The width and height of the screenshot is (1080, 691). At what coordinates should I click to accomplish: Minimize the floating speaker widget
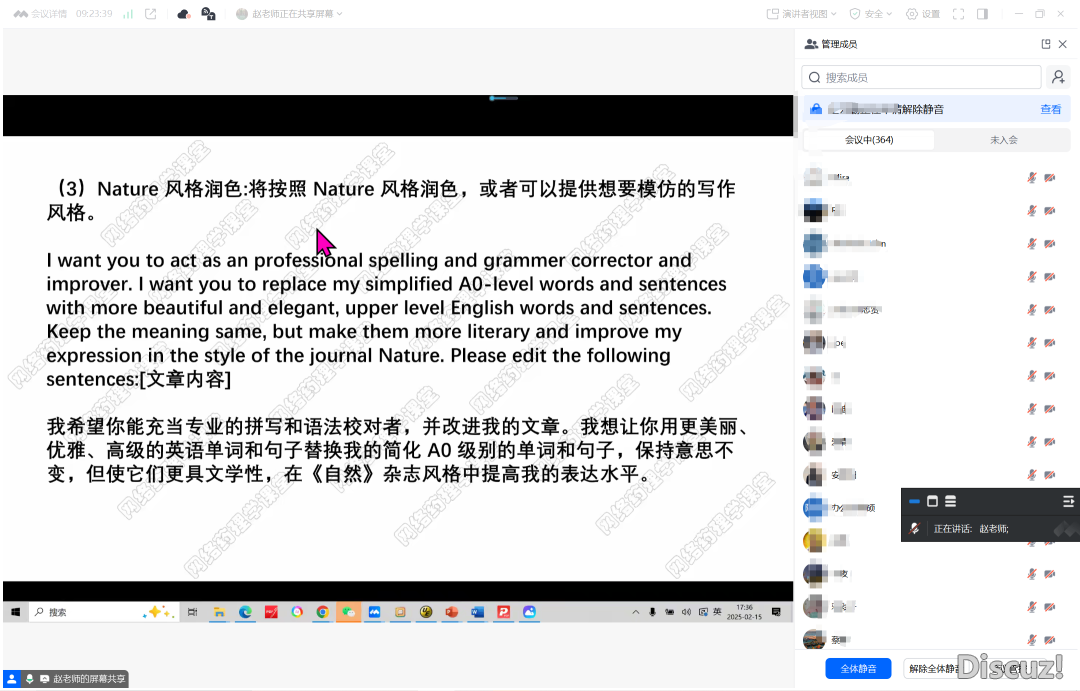click(914, 502)
